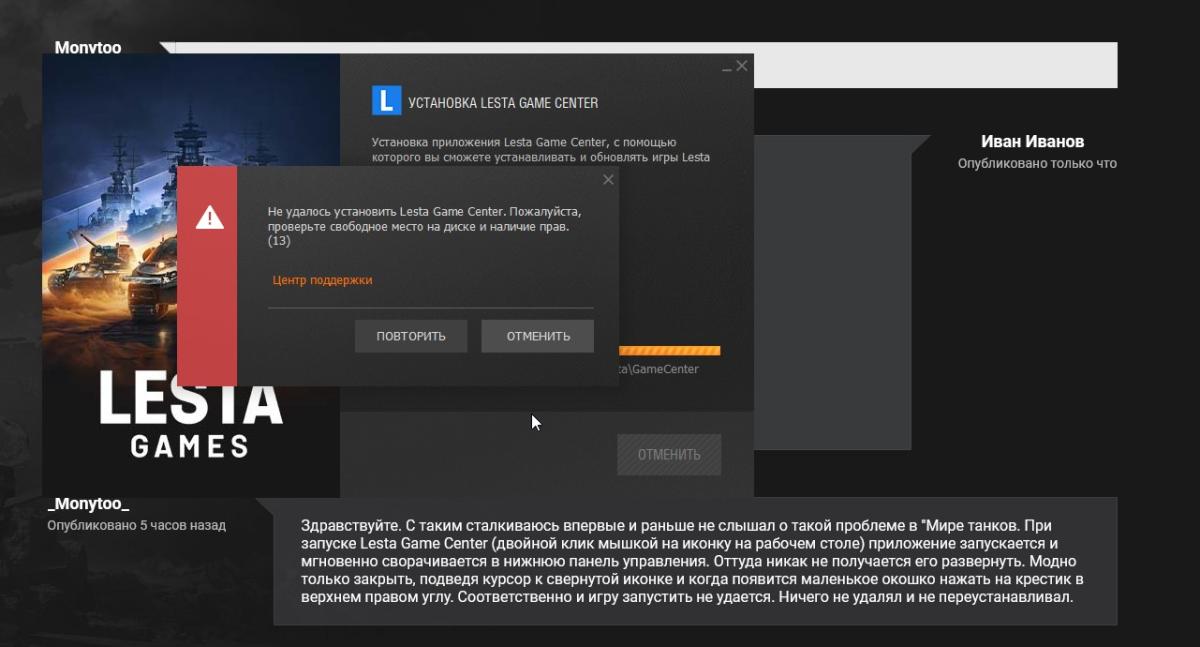Open the Центр поддержки link
Viewport: 1200px width, 647px height.
322,280
